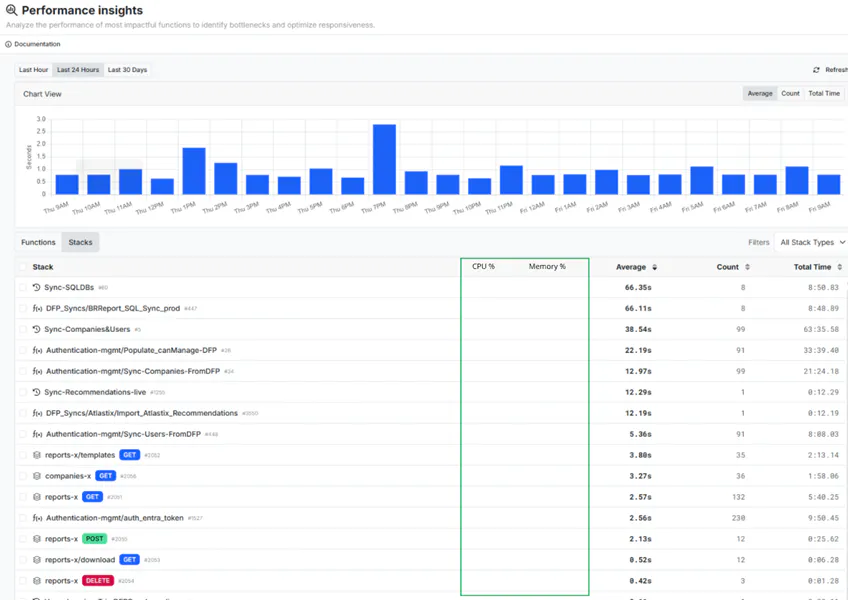
Task: Click the function icon beside DFP_Syncs/BRReport_SQL_Sync_prod
Action: click(37, 309)
